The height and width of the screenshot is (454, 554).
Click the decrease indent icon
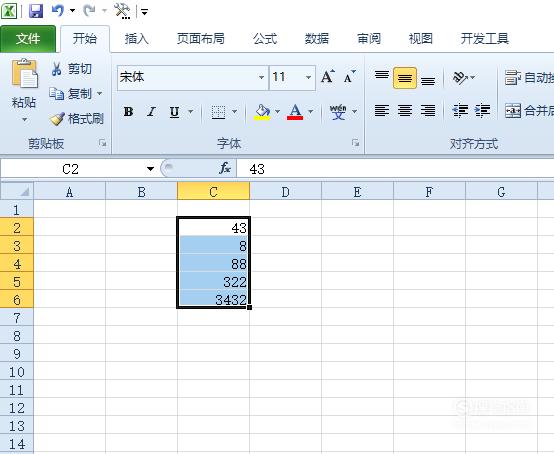[x=461, y=111]
